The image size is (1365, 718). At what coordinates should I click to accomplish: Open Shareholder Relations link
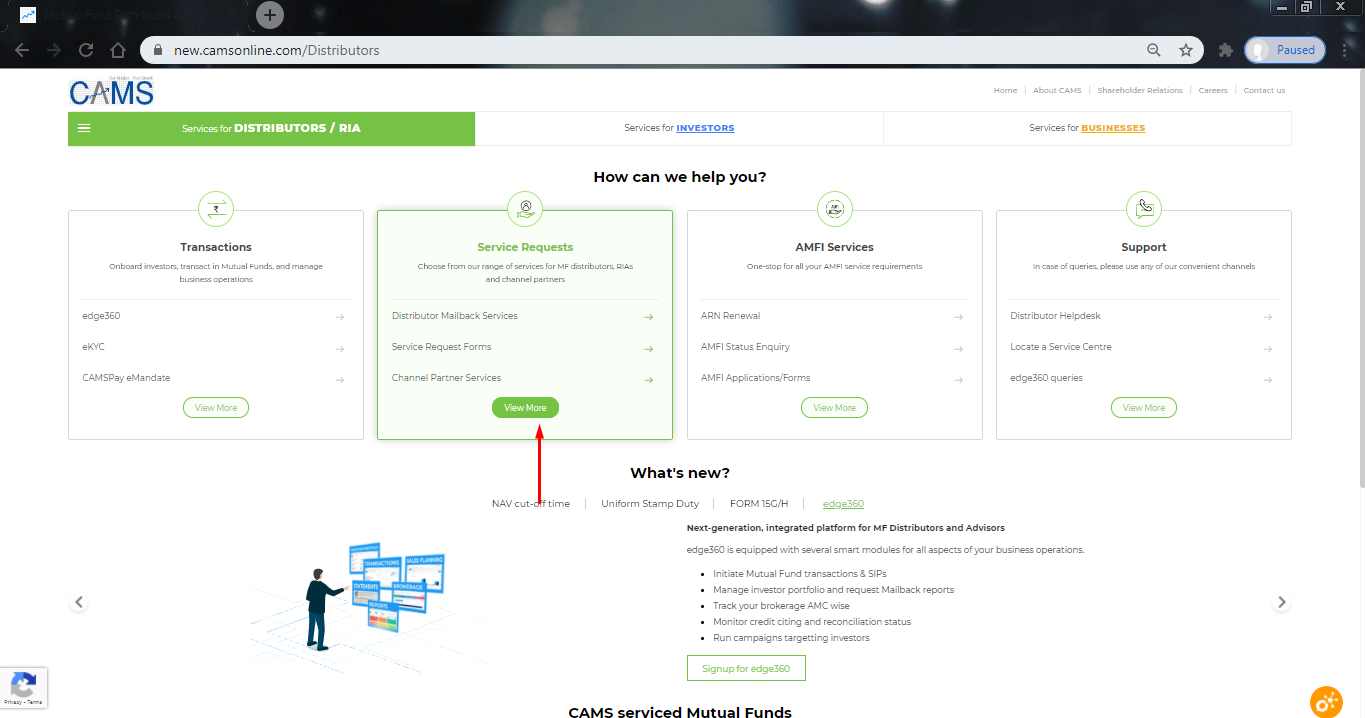[x=1140, y=90]
